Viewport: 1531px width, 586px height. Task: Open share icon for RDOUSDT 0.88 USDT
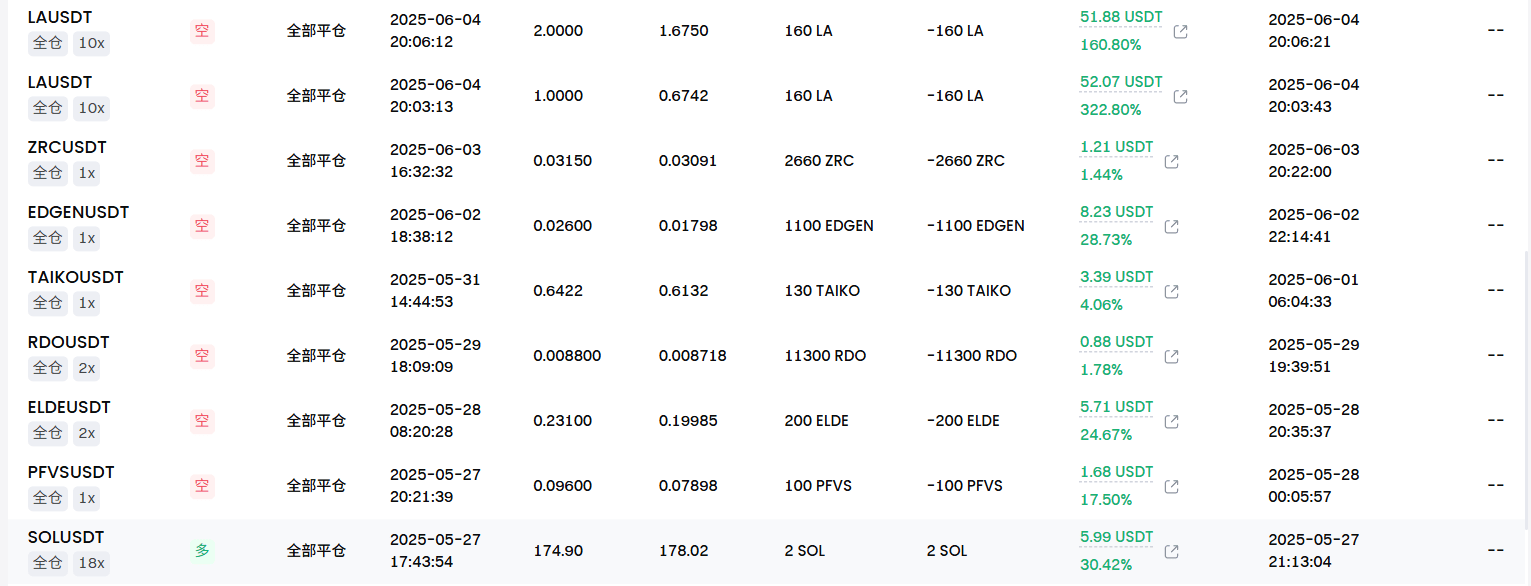1171,357
